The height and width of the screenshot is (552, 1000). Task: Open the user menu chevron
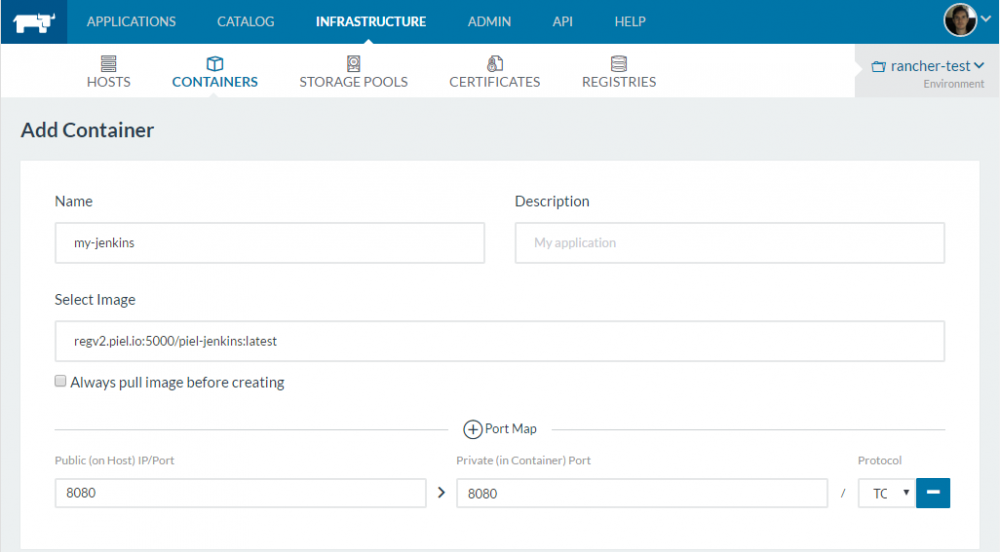tap(986, 19)
